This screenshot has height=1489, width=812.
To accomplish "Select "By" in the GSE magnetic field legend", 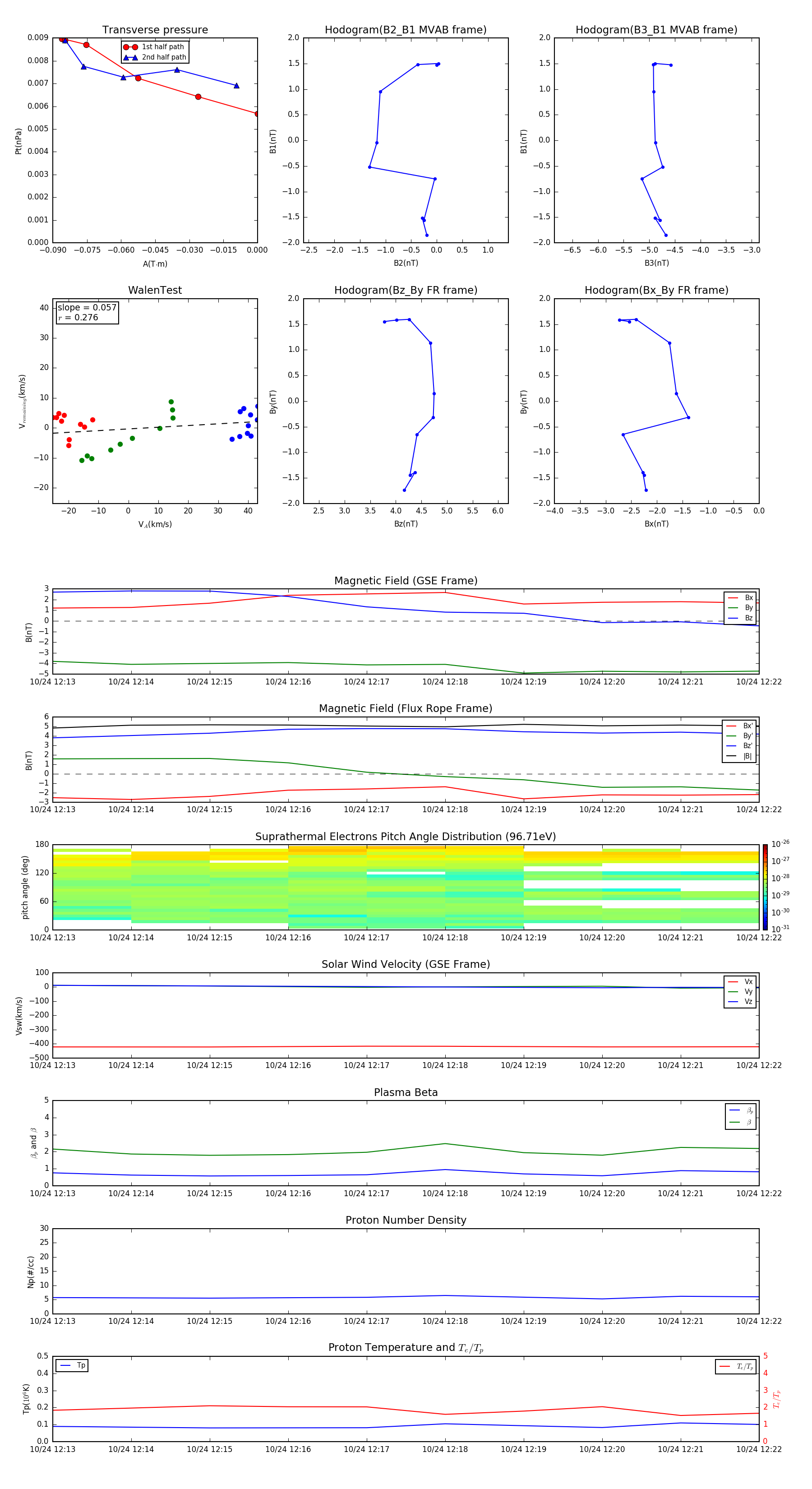I will point(740,607).
